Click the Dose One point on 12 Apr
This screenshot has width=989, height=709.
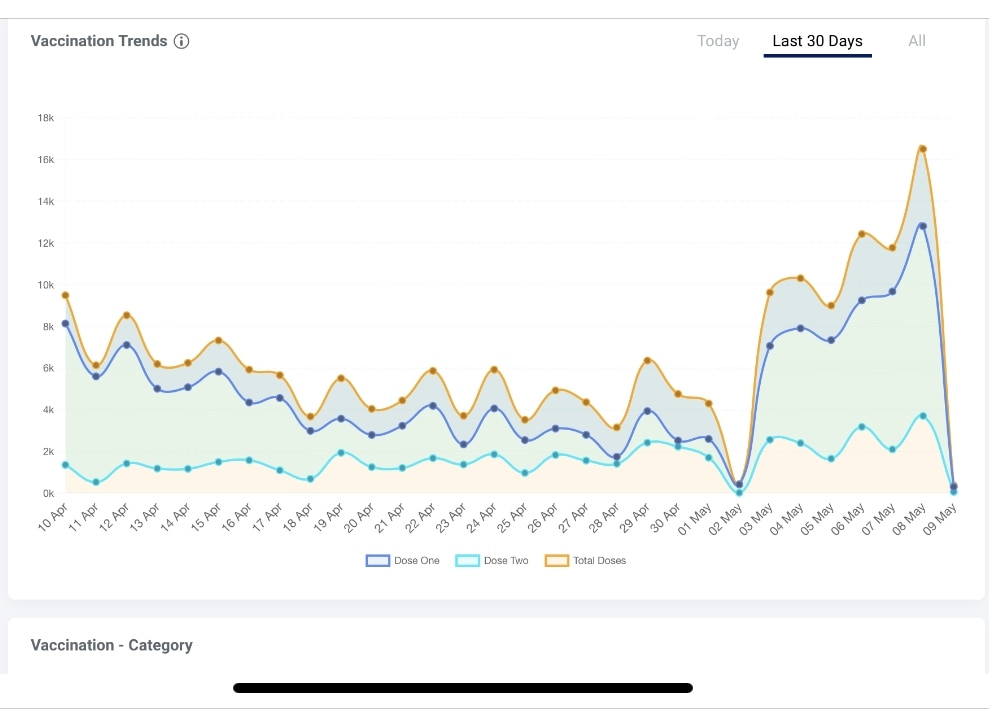pyautogui.click(x=126, y=345)
